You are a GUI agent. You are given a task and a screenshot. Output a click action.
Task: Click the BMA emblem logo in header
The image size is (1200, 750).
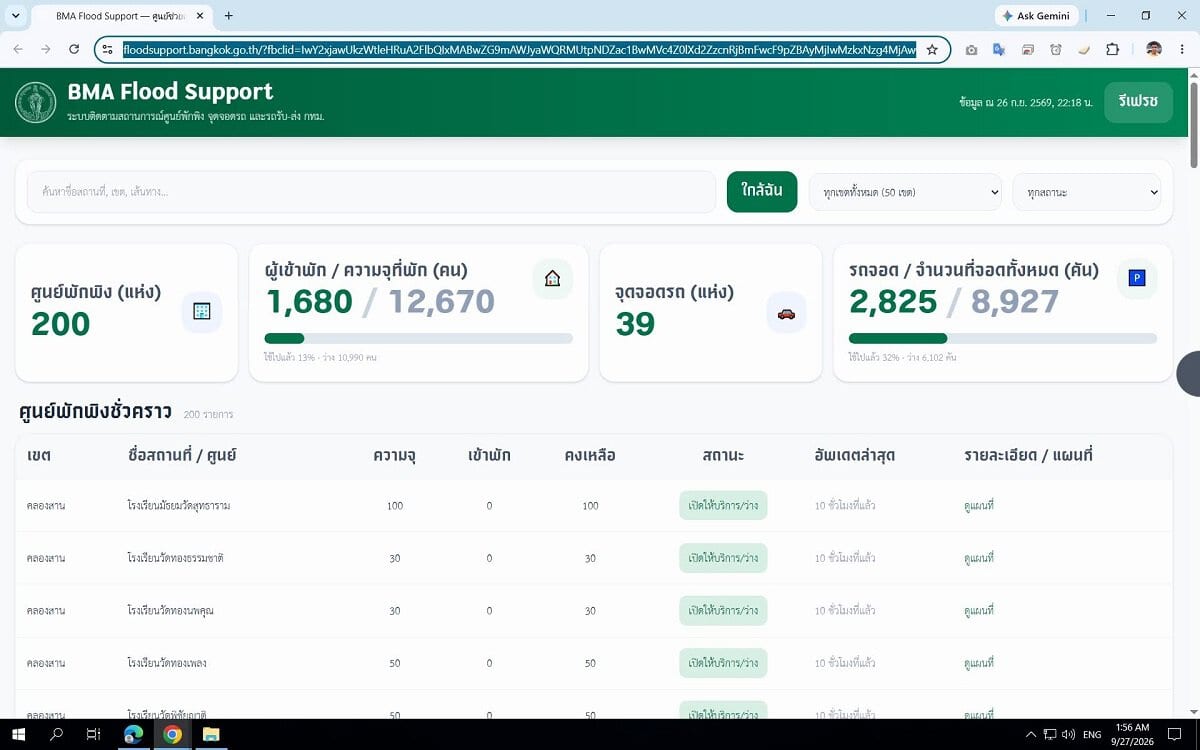pyautogui.click(x=36, y=102)
